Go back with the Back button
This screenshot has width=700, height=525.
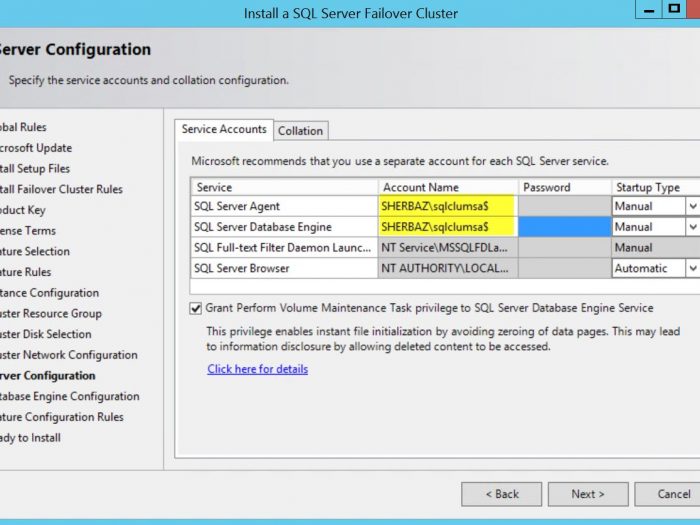(502, 494)
